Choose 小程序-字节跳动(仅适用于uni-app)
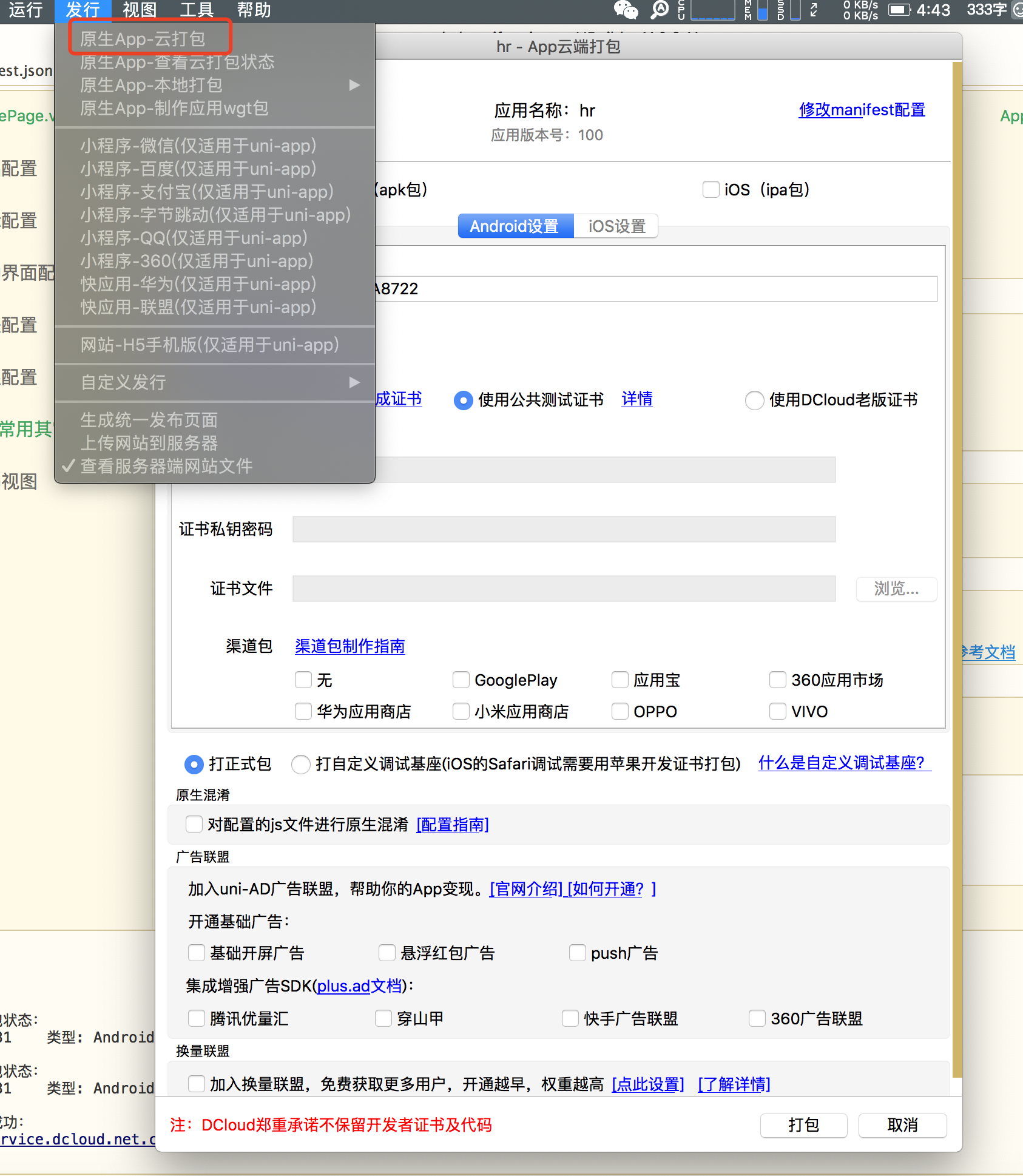This screenshot has width=1023, height=1176. click(x=215, y=215)
